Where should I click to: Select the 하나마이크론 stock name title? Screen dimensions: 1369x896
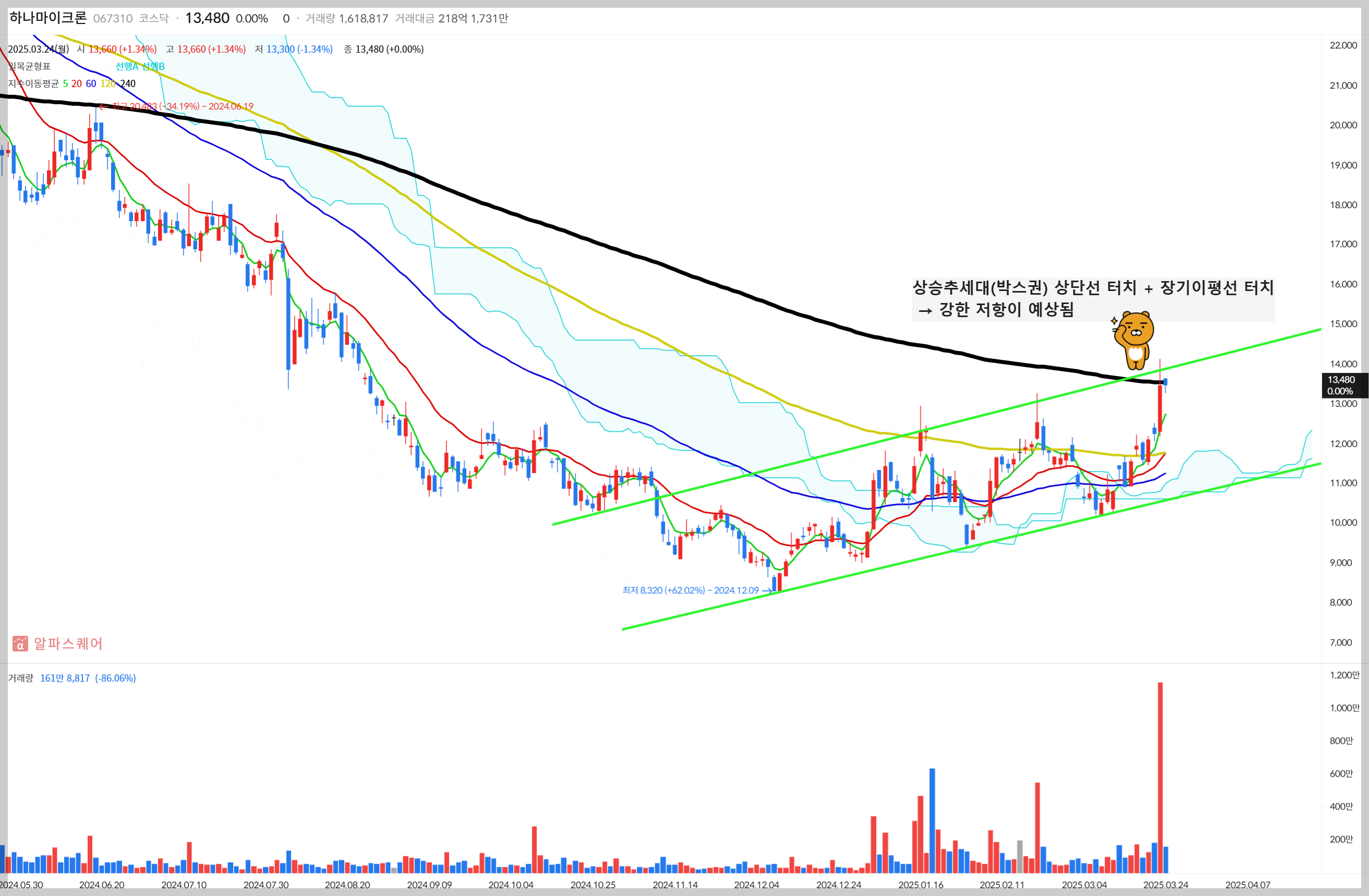(x=48, y=18)
